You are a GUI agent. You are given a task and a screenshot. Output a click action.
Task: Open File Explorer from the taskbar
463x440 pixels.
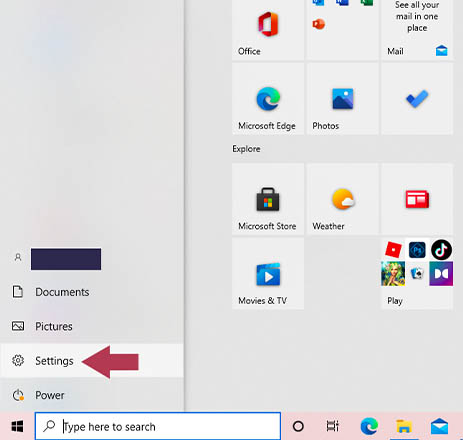click(x=404, y=426)
